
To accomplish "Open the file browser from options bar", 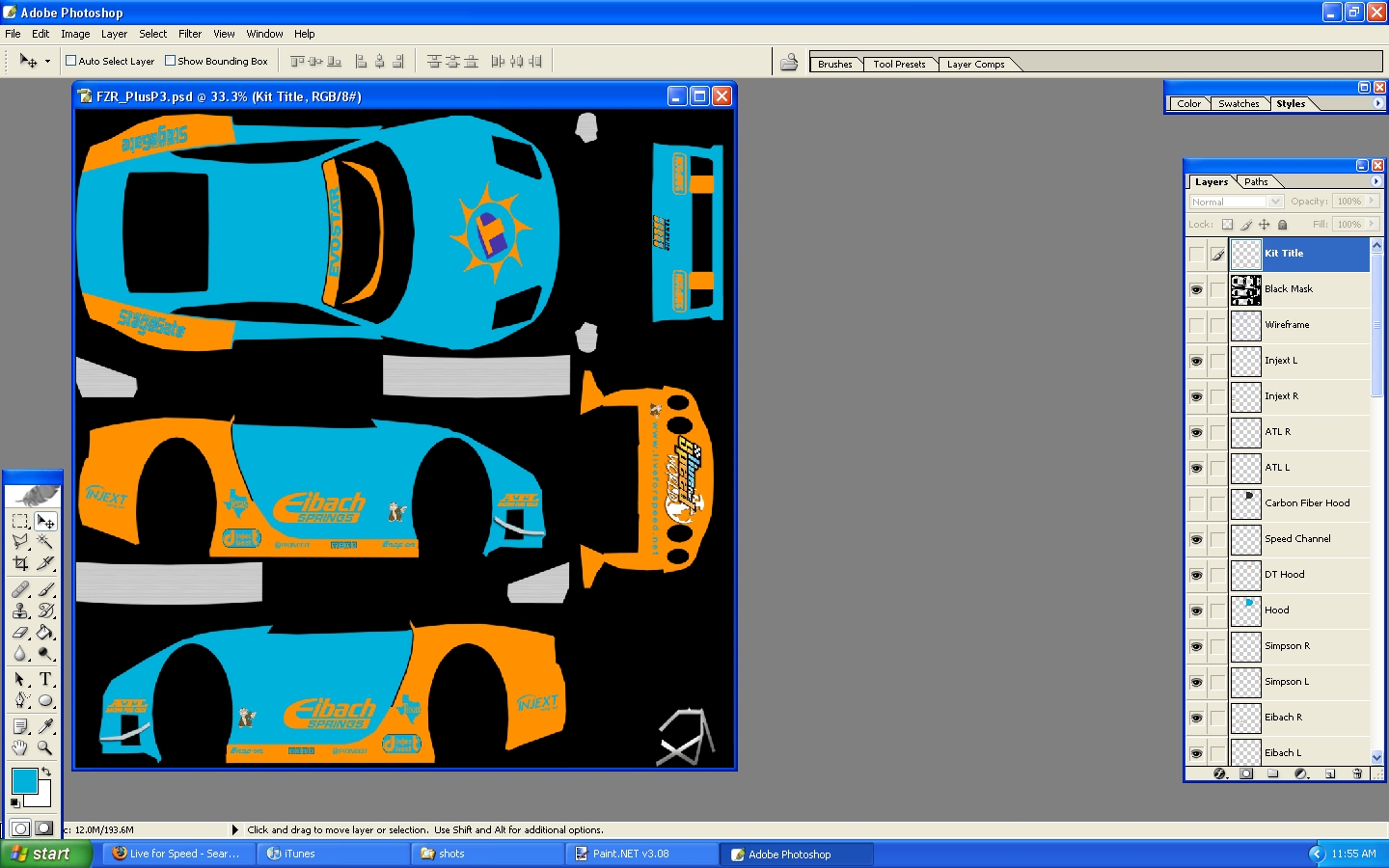I will click(789, 62).
